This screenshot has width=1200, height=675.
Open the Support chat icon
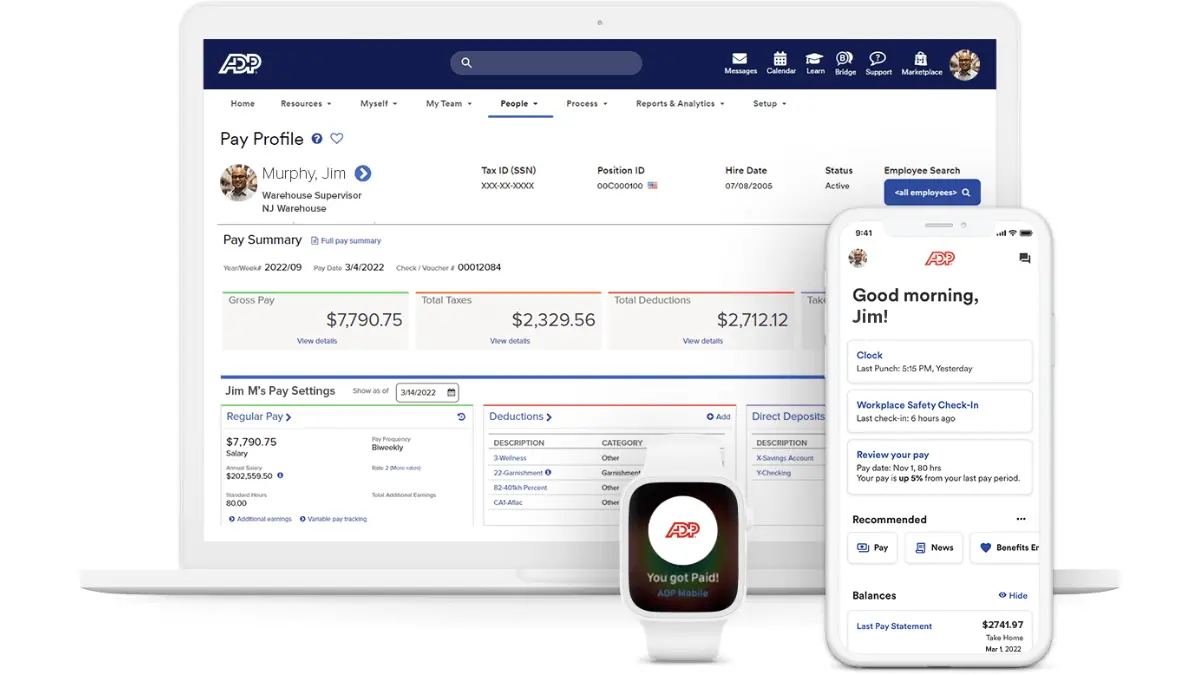(x=878, y=63)
